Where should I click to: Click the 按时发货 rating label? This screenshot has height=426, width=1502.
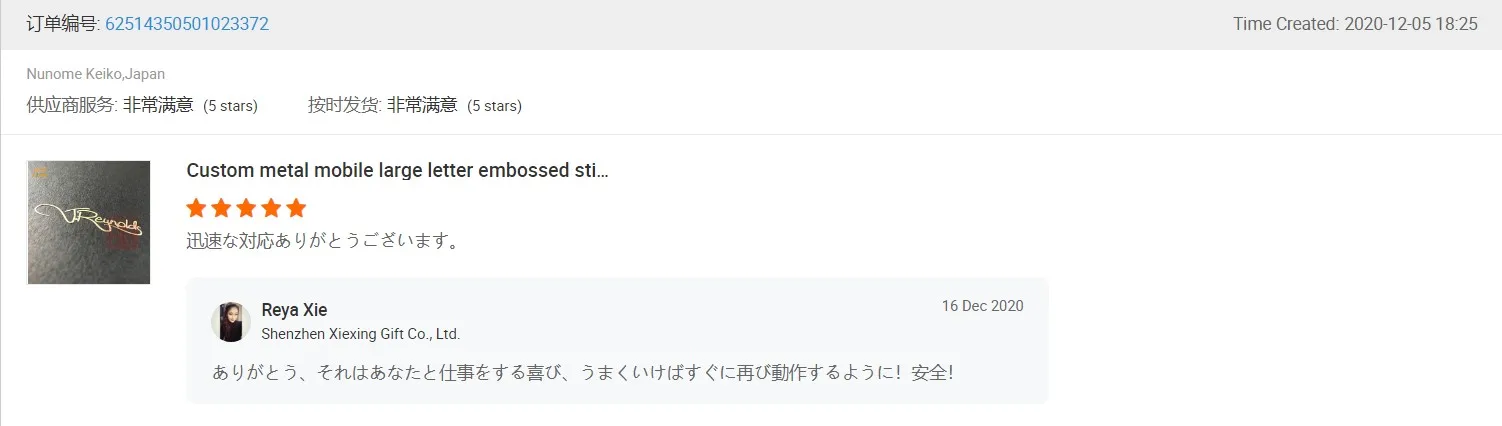point(344,105)
